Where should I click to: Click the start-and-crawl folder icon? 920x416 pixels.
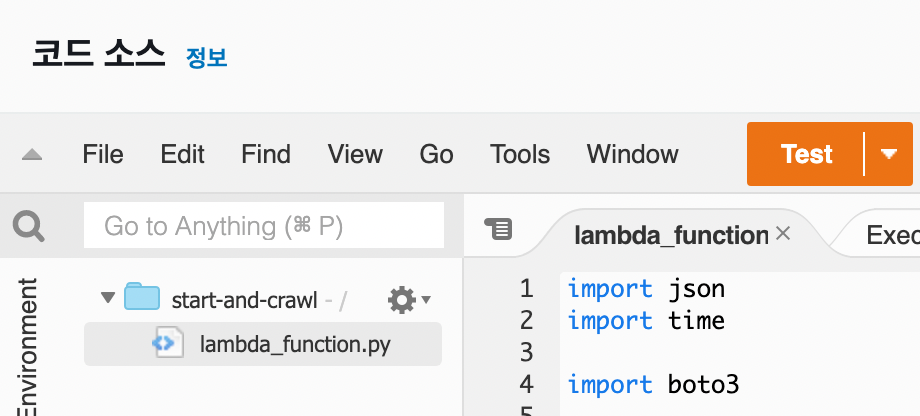pos(142,298)
